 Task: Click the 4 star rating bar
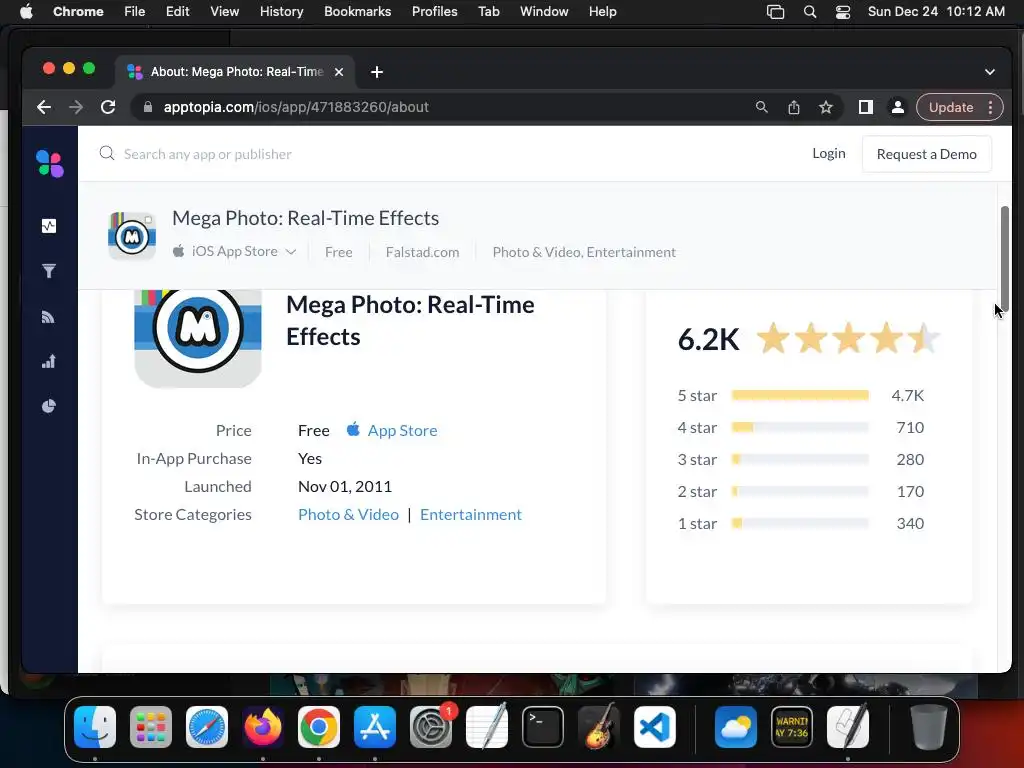point(800,427)
